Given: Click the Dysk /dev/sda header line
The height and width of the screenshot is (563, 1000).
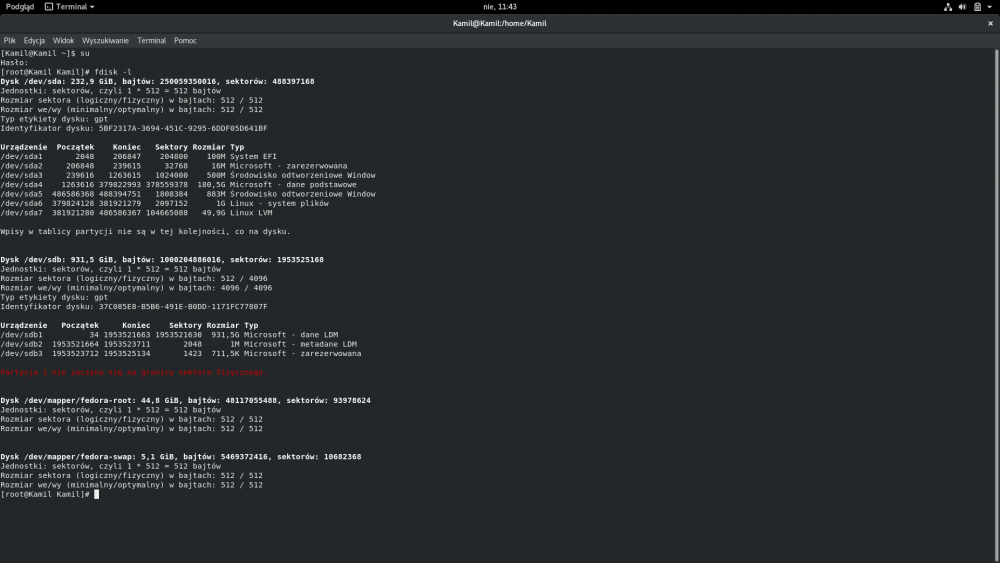Looking at the screenshot, I should coord(158,81).
